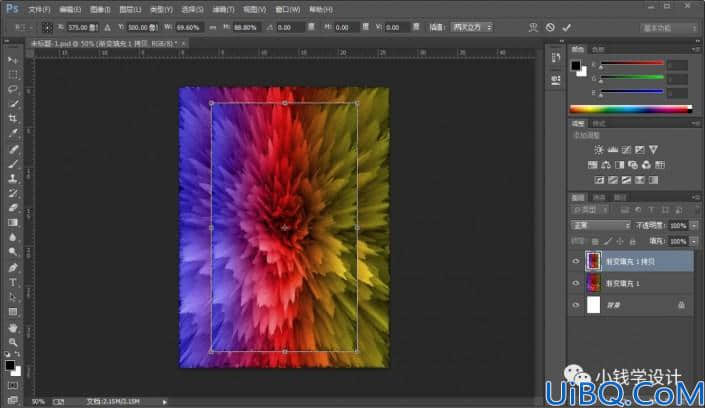Image resolution: width=705 pixels, height=408 pixels.
Task: Change screen mode icon in toolbox
Action: pyautogui.click(x=13, y=399)
